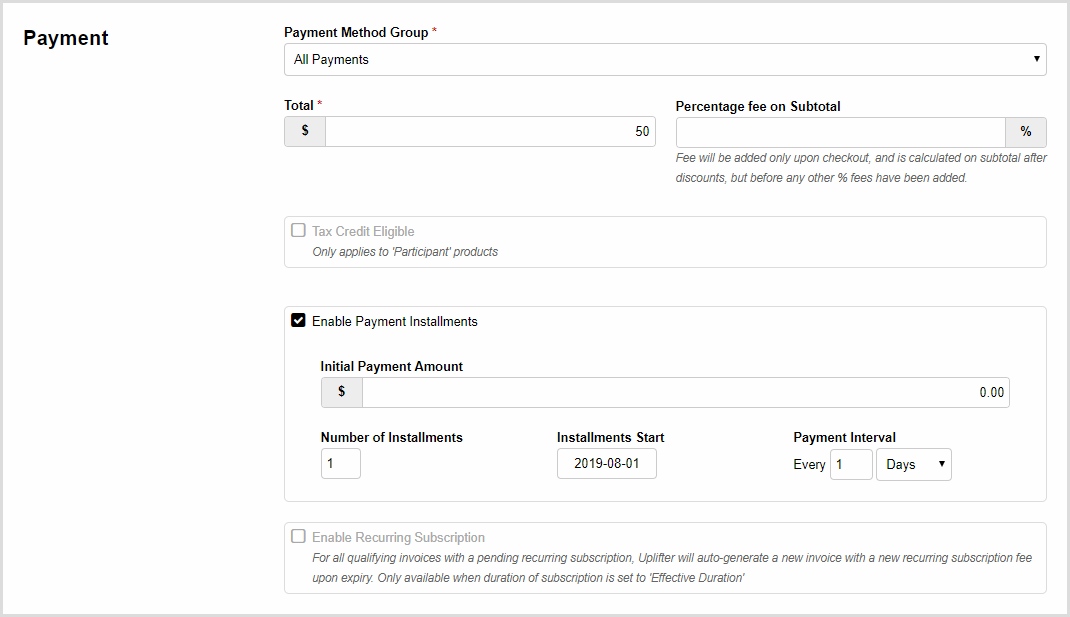Click the Total amount input field
This screenshot has height=617, width=1070.
490,132
